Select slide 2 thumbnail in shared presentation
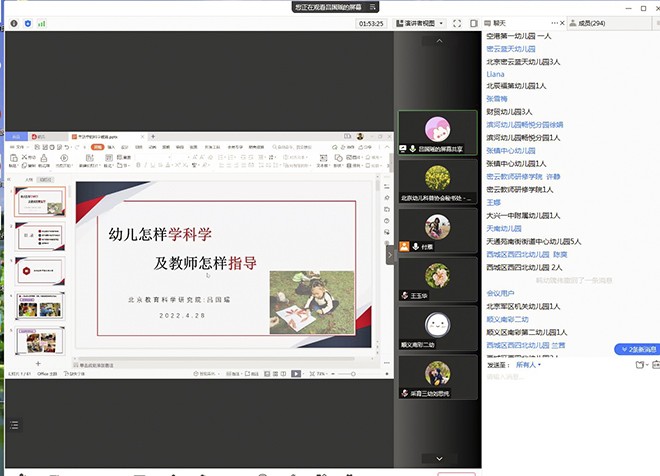The width and height of the screenshot is (660, 476). click(40, 235)
